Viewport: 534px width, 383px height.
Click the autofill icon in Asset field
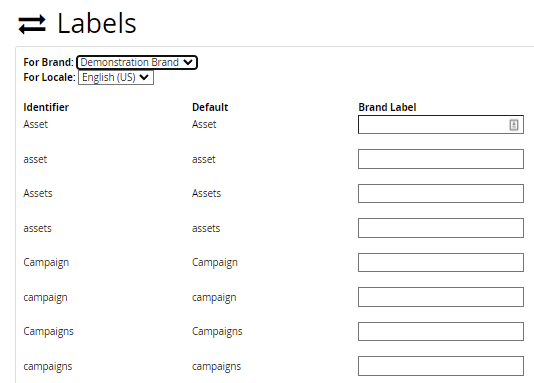pyautogui.click(x=514, y=125)
